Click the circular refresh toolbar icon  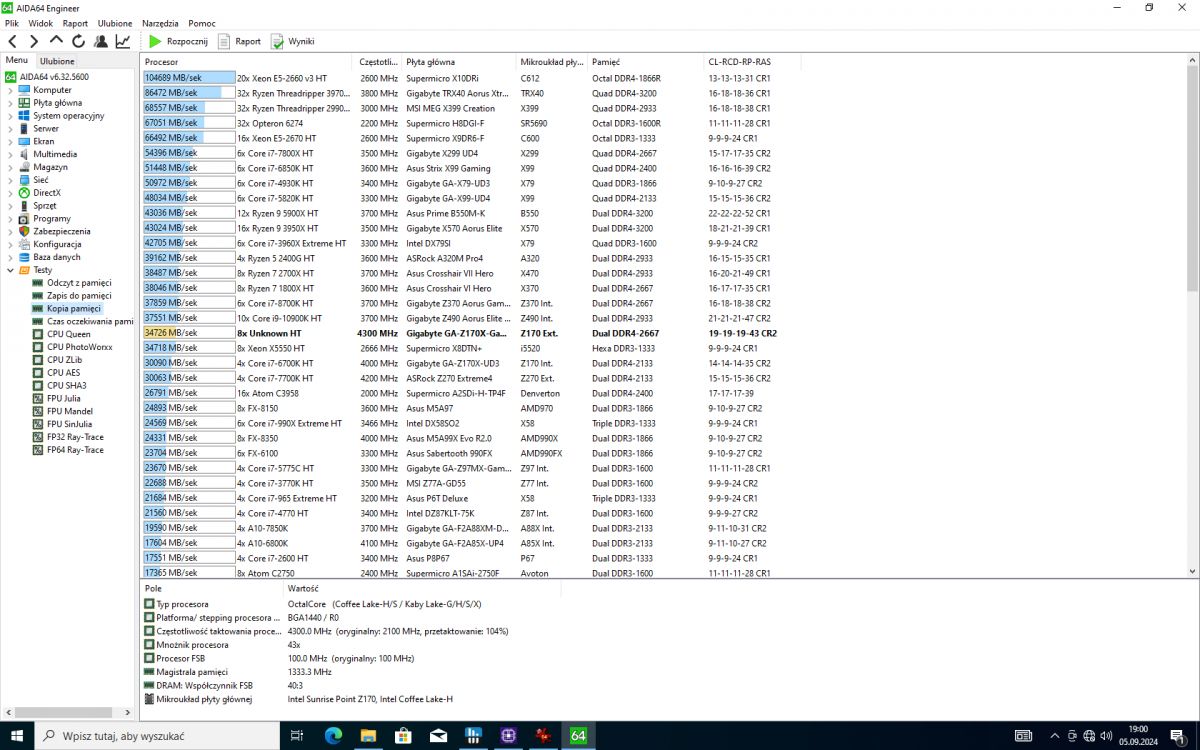tap(78, 41)
